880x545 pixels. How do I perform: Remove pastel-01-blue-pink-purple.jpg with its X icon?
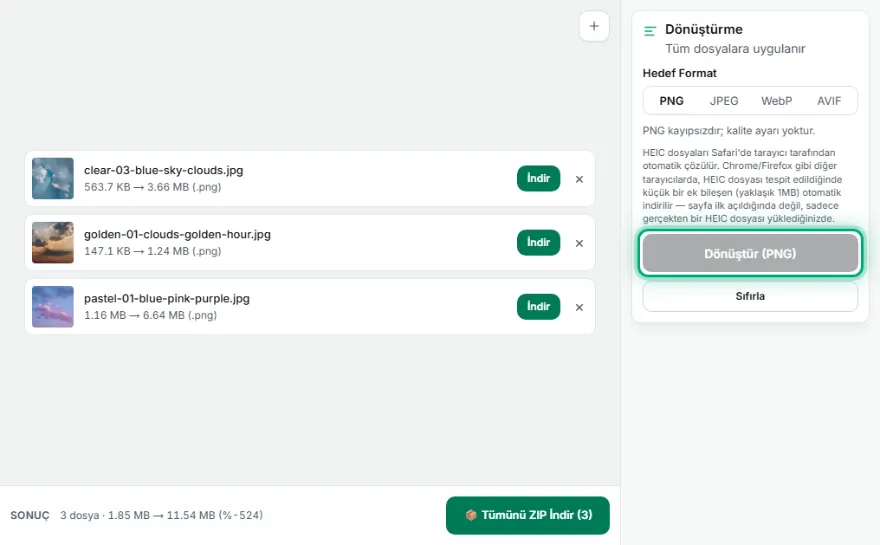click(579, 307)
